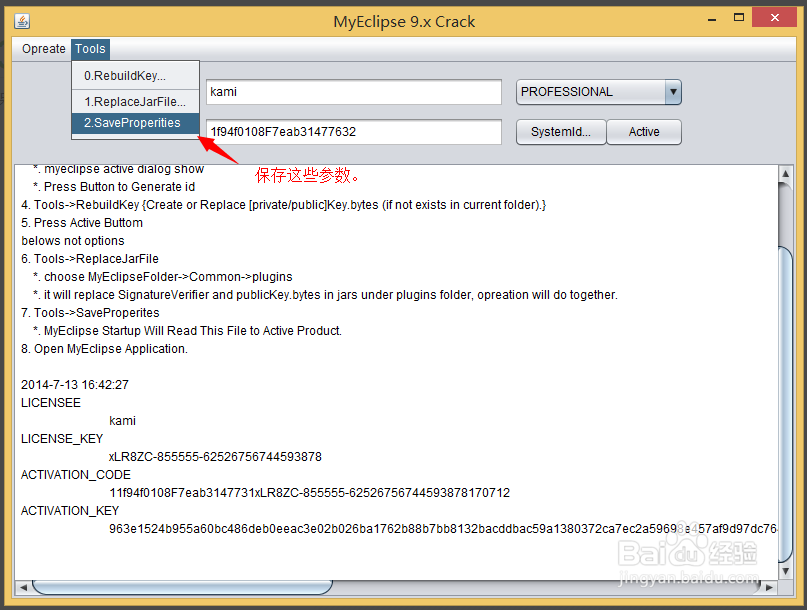The width and height of the screenshot is (807, 610).
Task: Click the Active button
Action: (644, 132)
